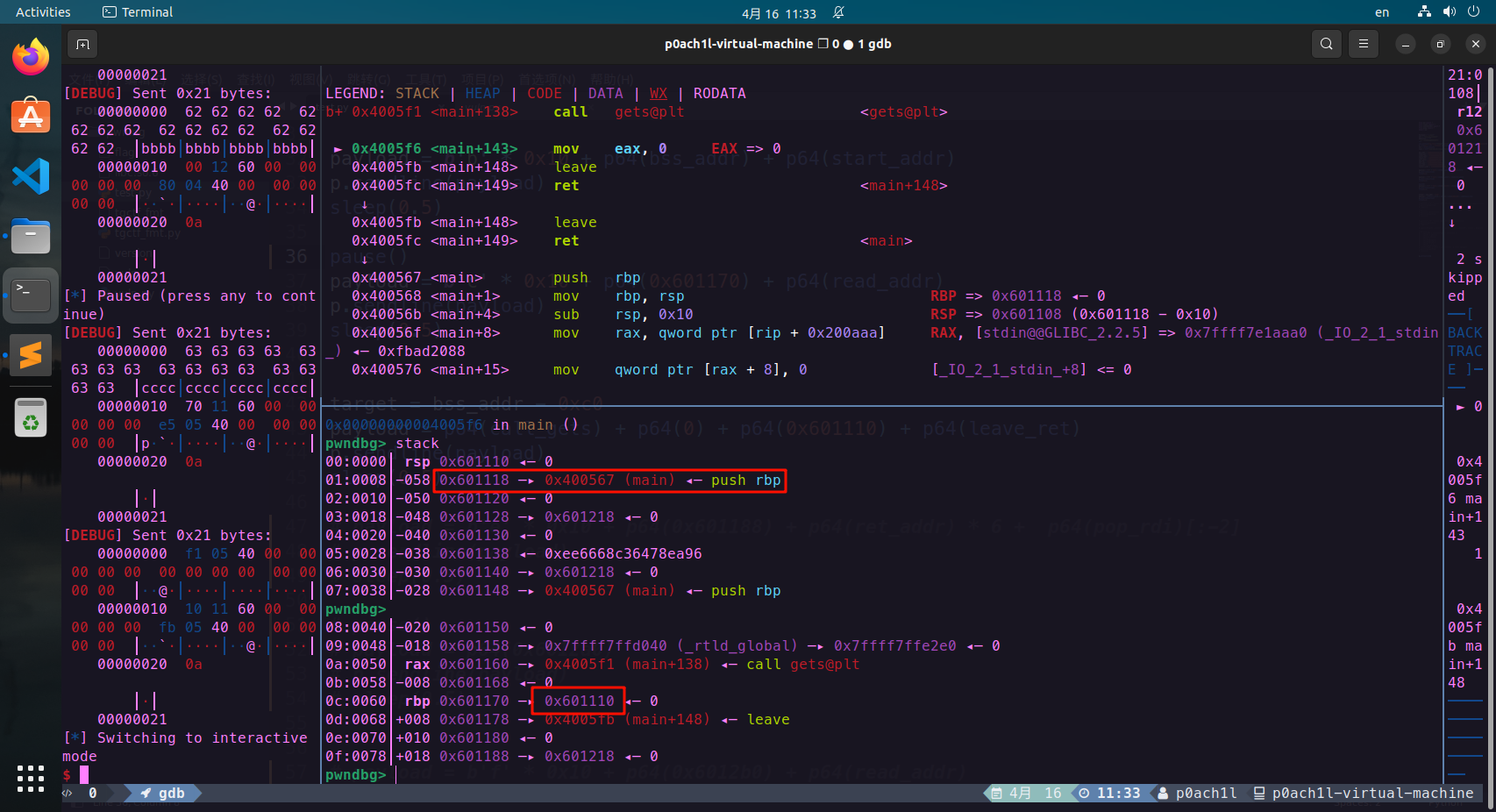Click the bottom pwndbg> prompt line
Viewport: 1496px width, 812px height.
(355, 774)
